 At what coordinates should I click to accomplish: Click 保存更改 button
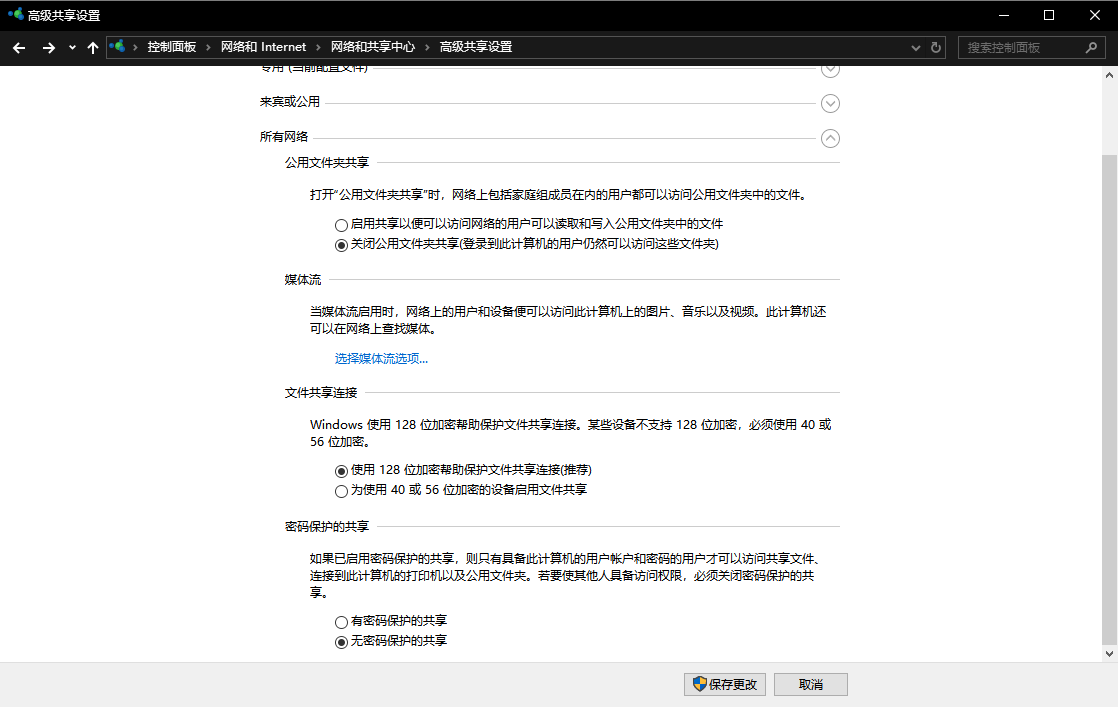(725, 684)
